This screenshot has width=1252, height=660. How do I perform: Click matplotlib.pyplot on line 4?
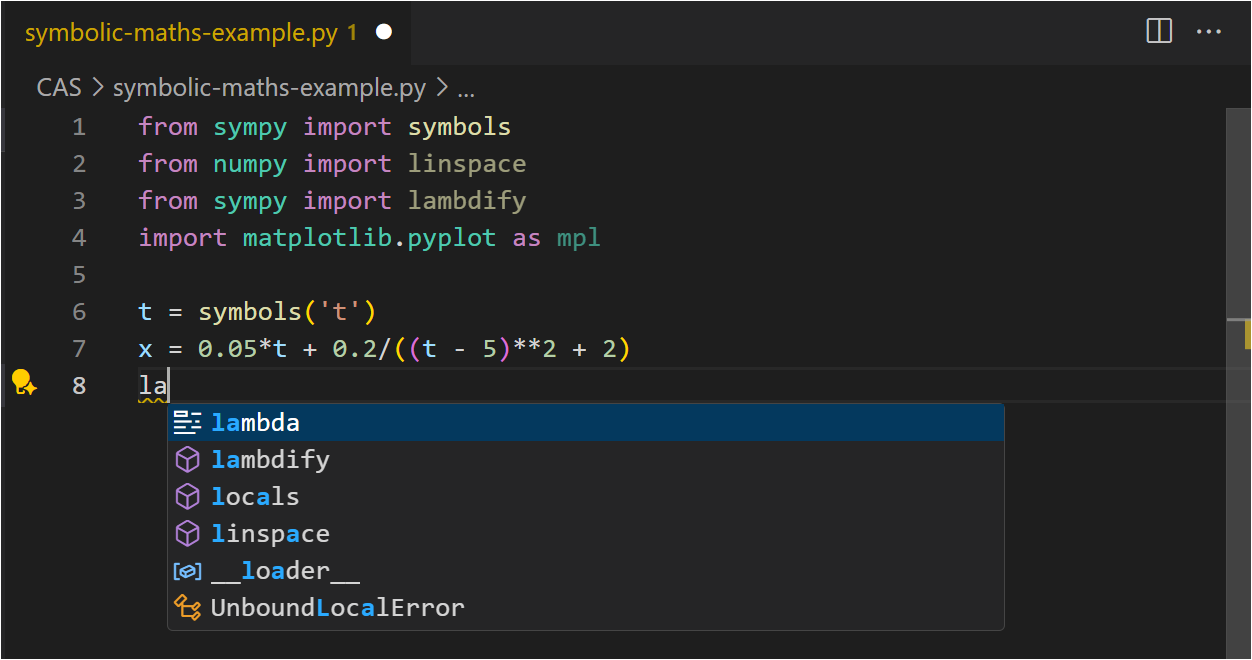pyautogui.click(x=369, y=238)
